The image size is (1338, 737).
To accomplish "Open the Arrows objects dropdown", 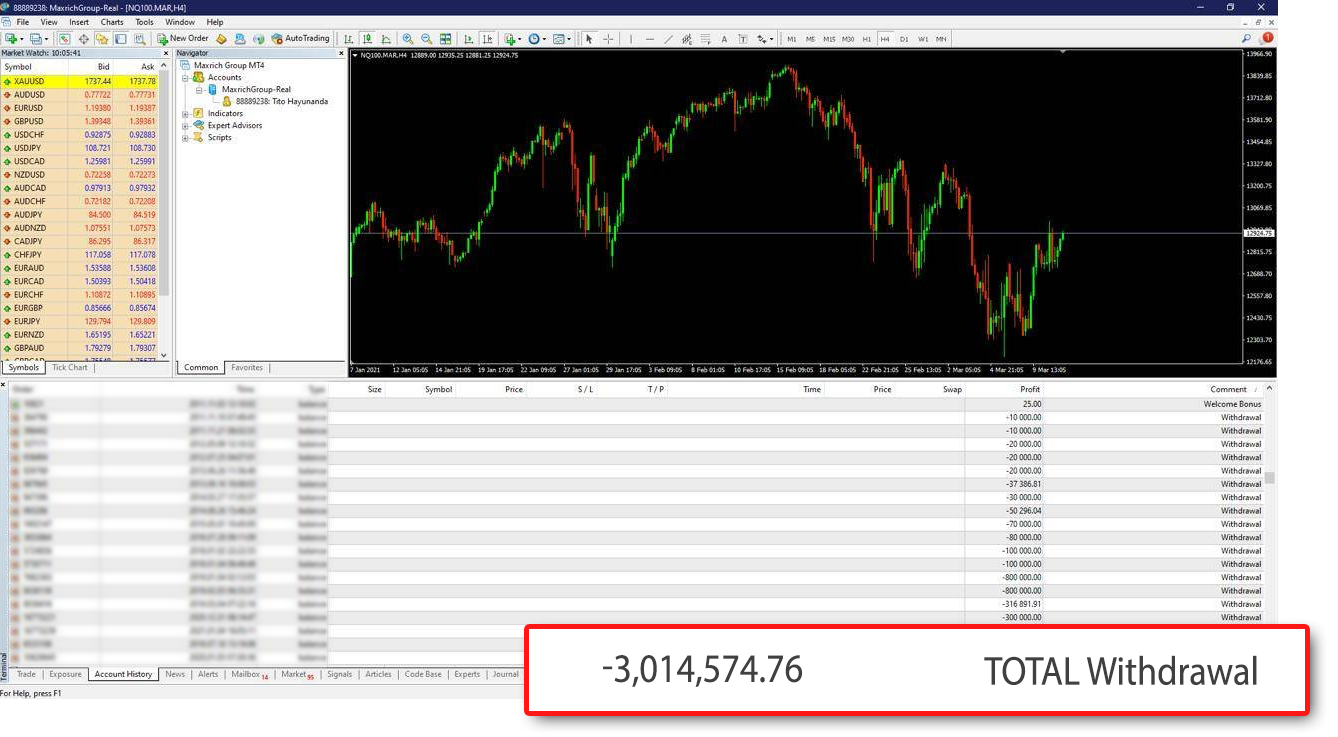I will click(765, 39).
